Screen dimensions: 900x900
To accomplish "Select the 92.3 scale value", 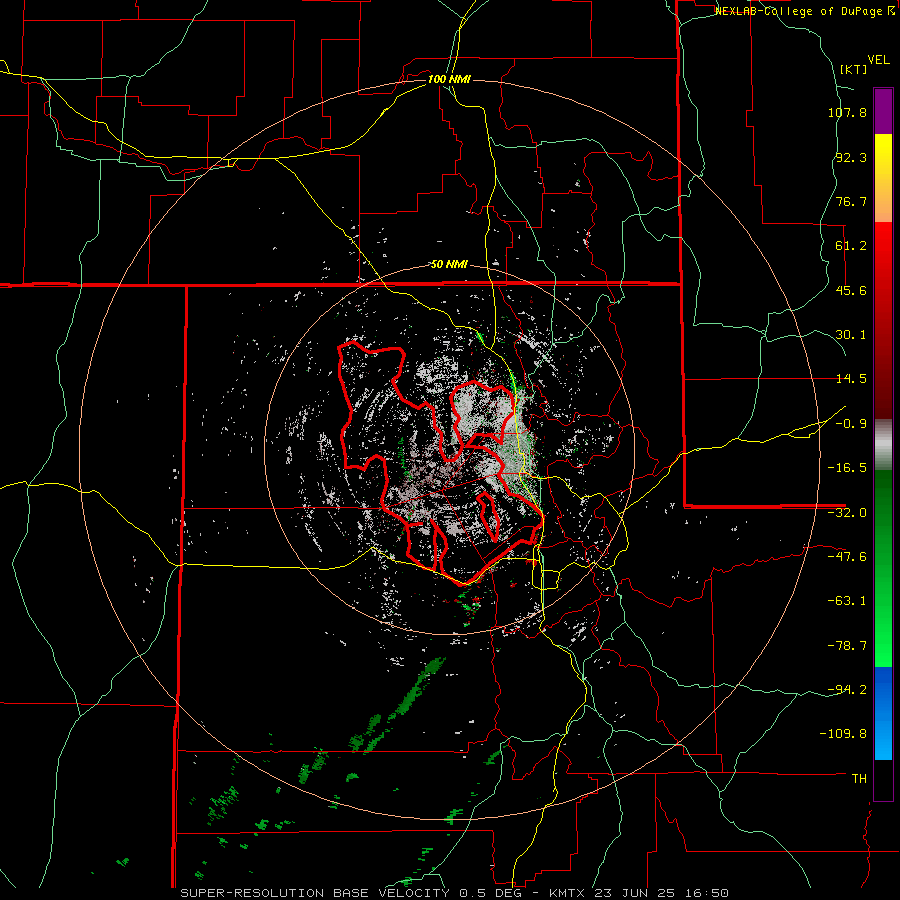I will (851, 157).
